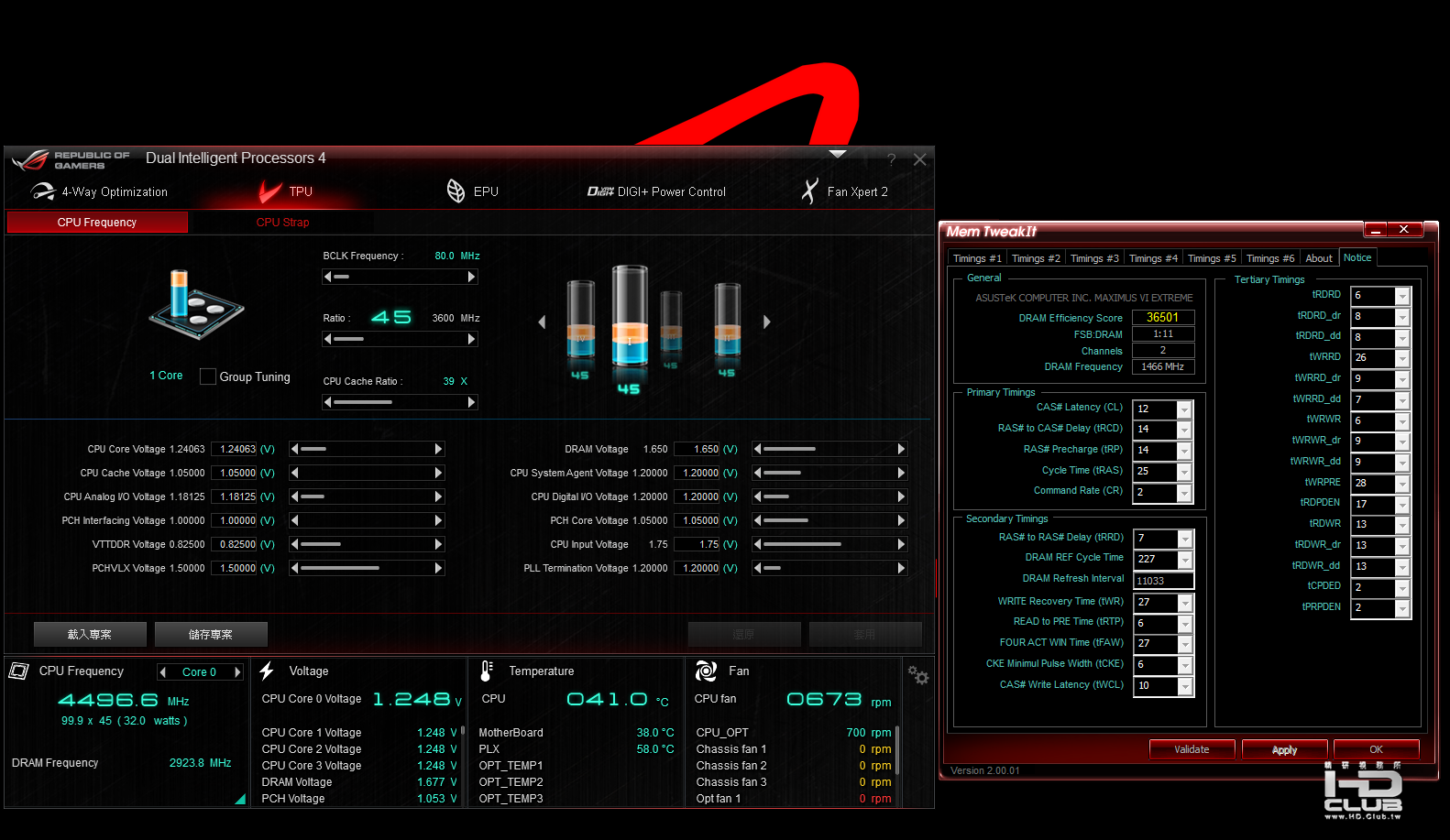This screenshot has height=840, width=1450.
Task: Open CAS# Write Latency (tWCL) dropdown
Action: pos(1185,686)
